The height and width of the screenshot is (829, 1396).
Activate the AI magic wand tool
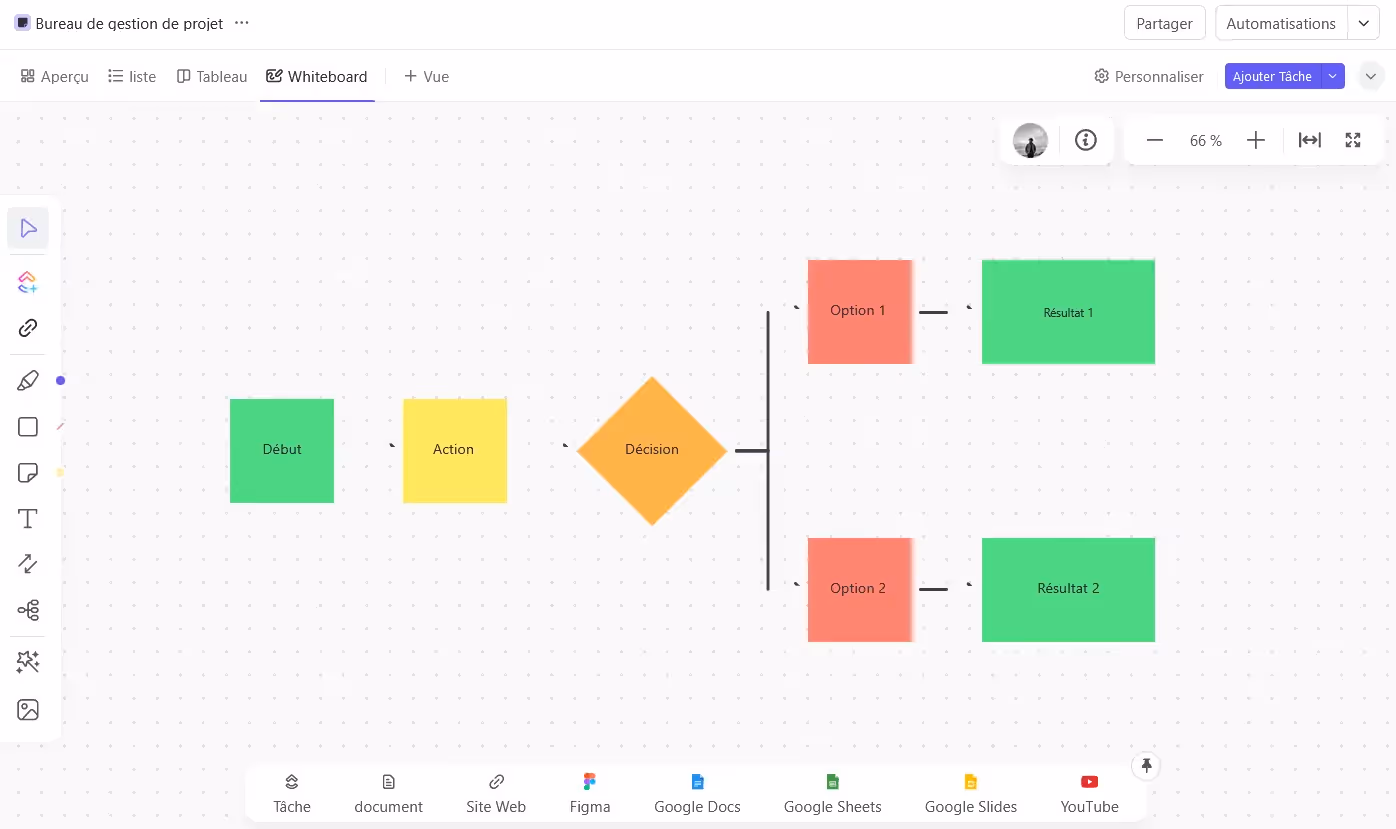coord(28,661)
